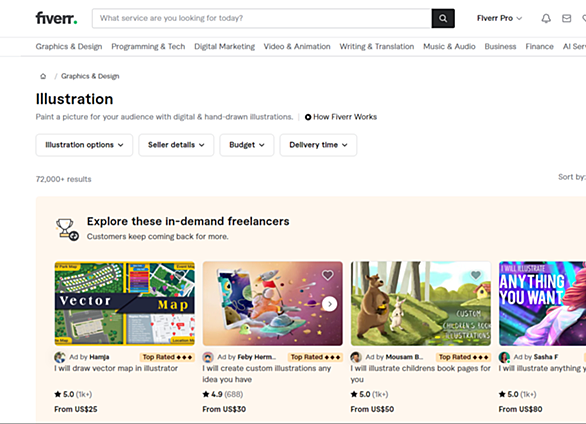Open Mousam B's seller avatar

[x=356, y=357]
